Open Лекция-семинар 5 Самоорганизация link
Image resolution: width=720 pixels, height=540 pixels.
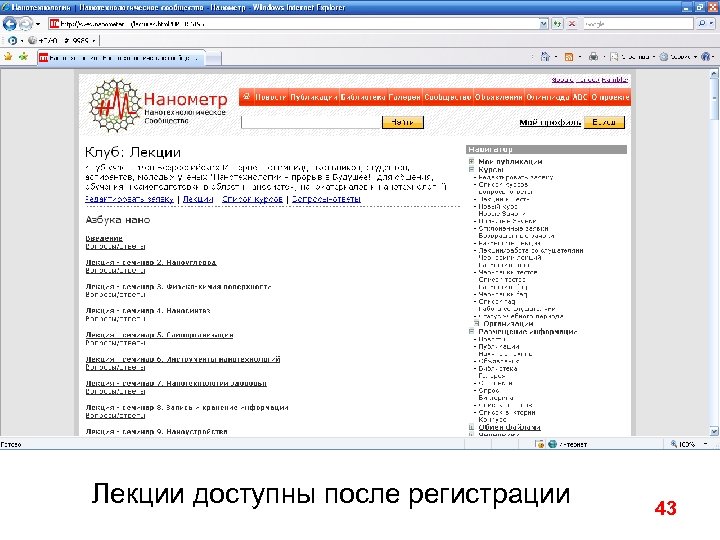click(x=159, y=335)
